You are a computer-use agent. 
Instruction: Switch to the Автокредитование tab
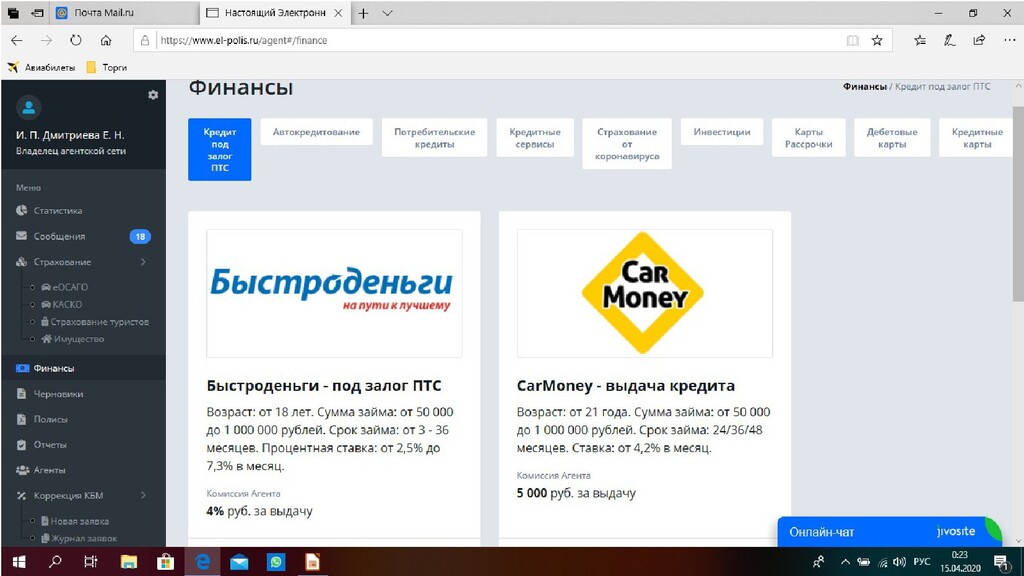pos(316,131)
